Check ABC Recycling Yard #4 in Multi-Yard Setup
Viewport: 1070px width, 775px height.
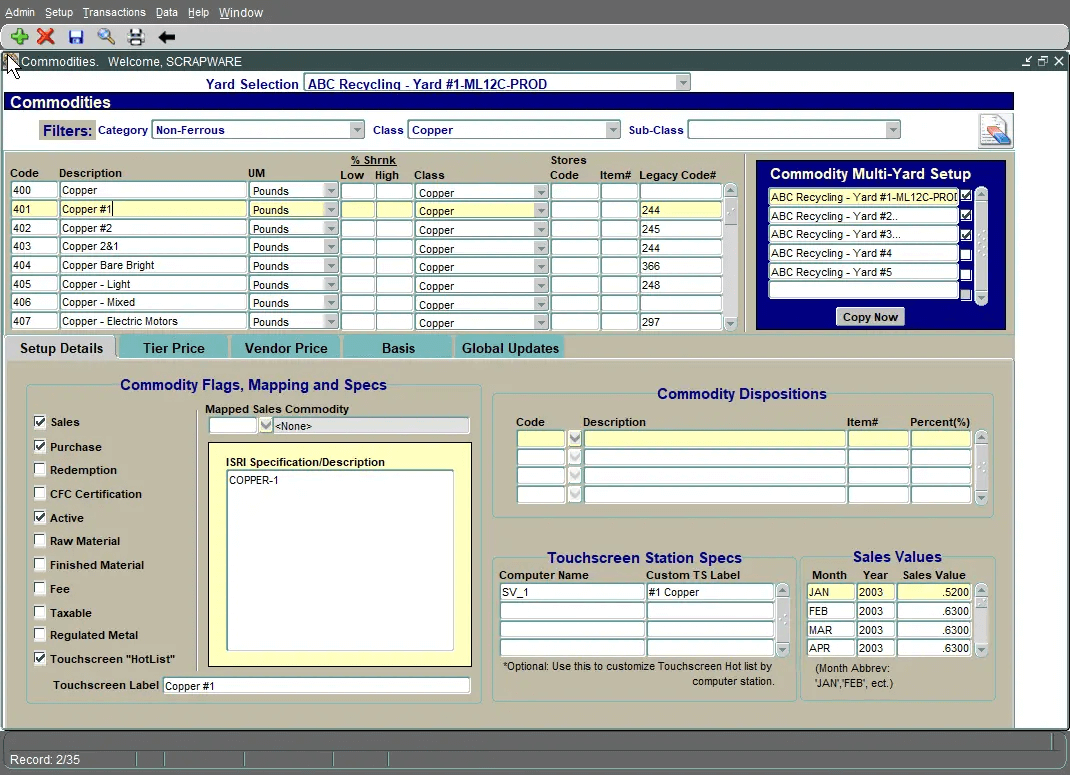pyautogui.click(x=965, y=253)
